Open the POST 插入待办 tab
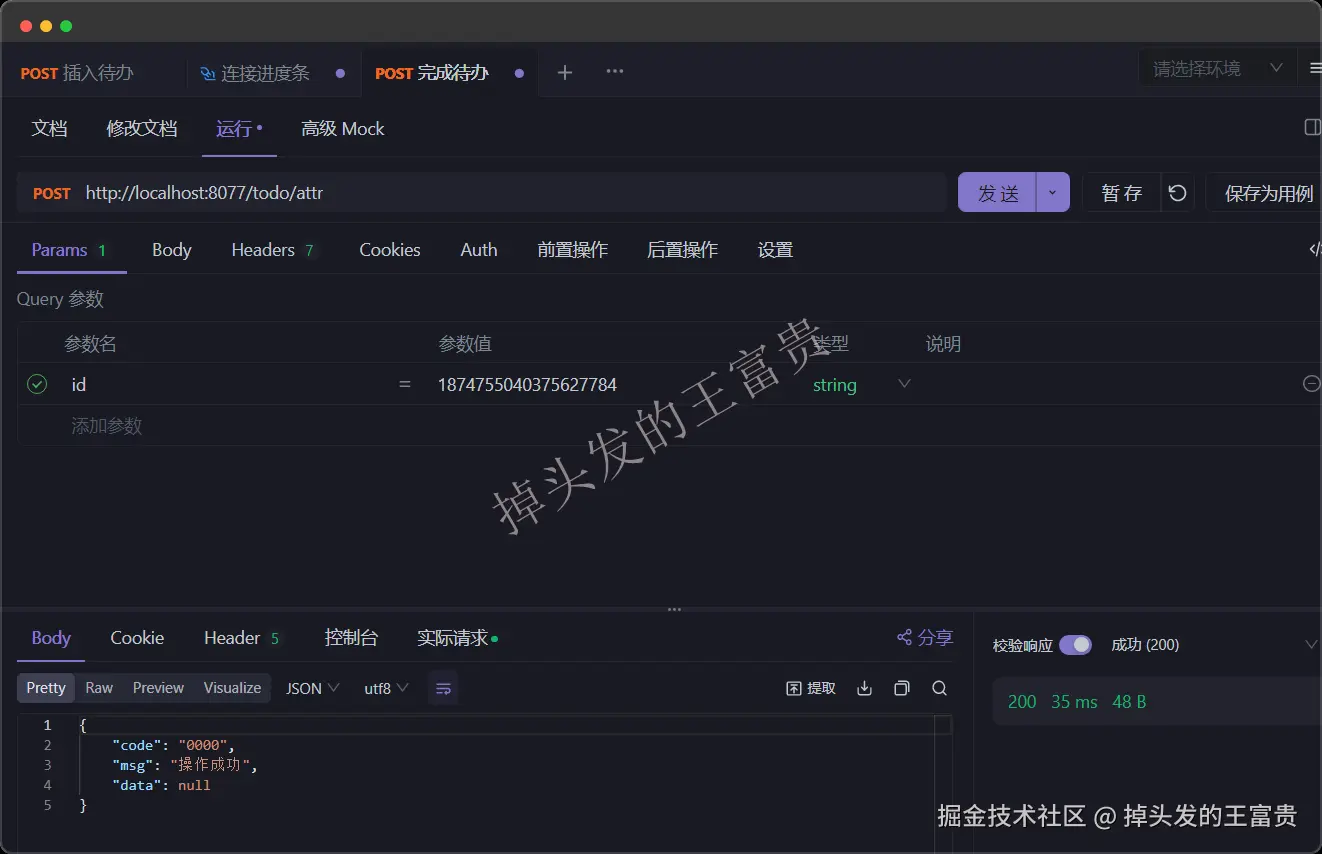Image resolution: width=1322 pixels, height=854 pixels. [x=77, y=73]
